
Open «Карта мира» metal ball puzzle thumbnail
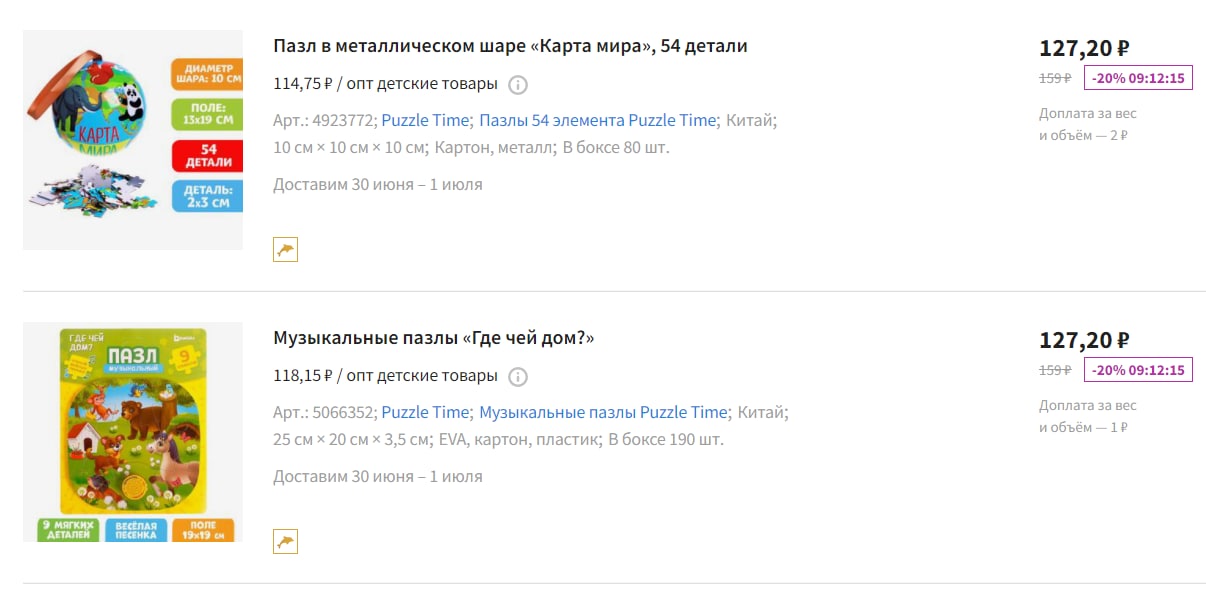point(133,140)
